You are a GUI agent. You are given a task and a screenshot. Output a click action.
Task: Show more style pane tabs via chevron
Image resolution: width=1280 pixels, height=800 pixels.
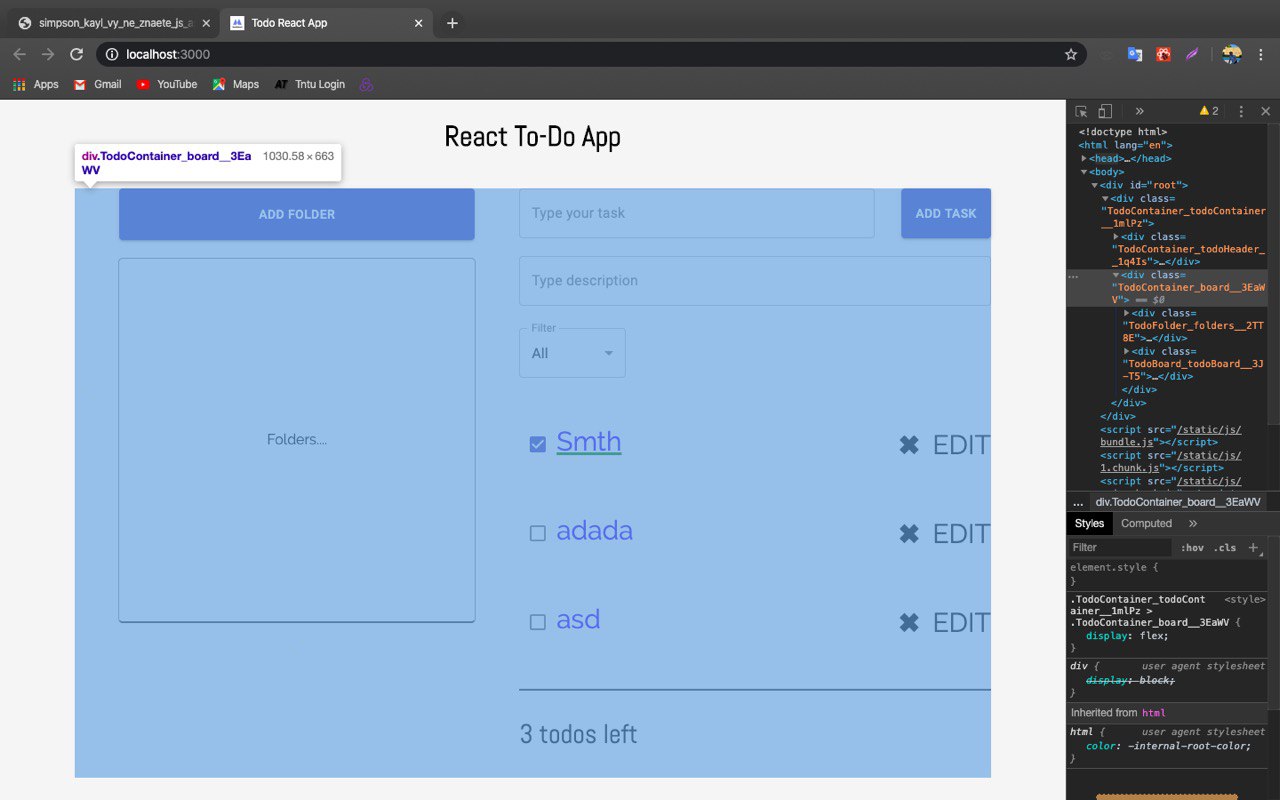(x=1193, y=523)
